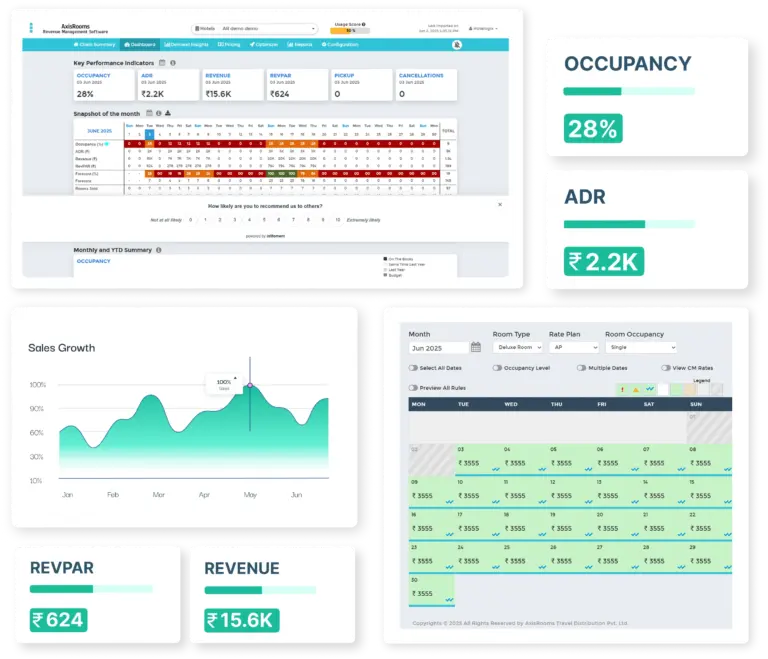Click the orange warning triangle legend icon
Viewport: 768px width, 659px height.
636,389
